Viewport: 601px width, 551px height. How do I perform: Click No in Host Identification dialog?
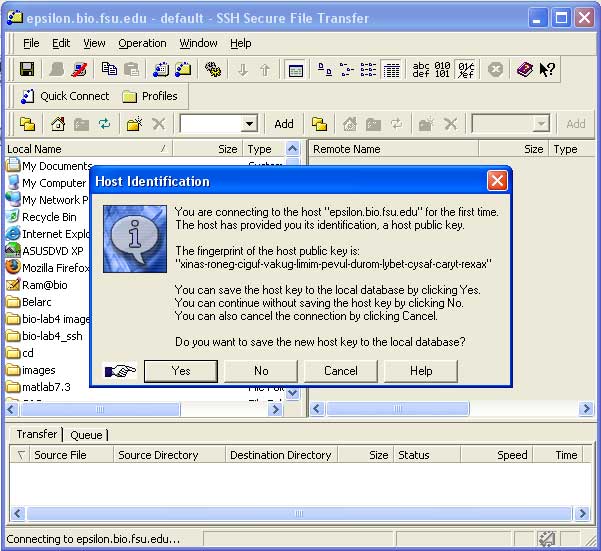click(x=261, y=371)
